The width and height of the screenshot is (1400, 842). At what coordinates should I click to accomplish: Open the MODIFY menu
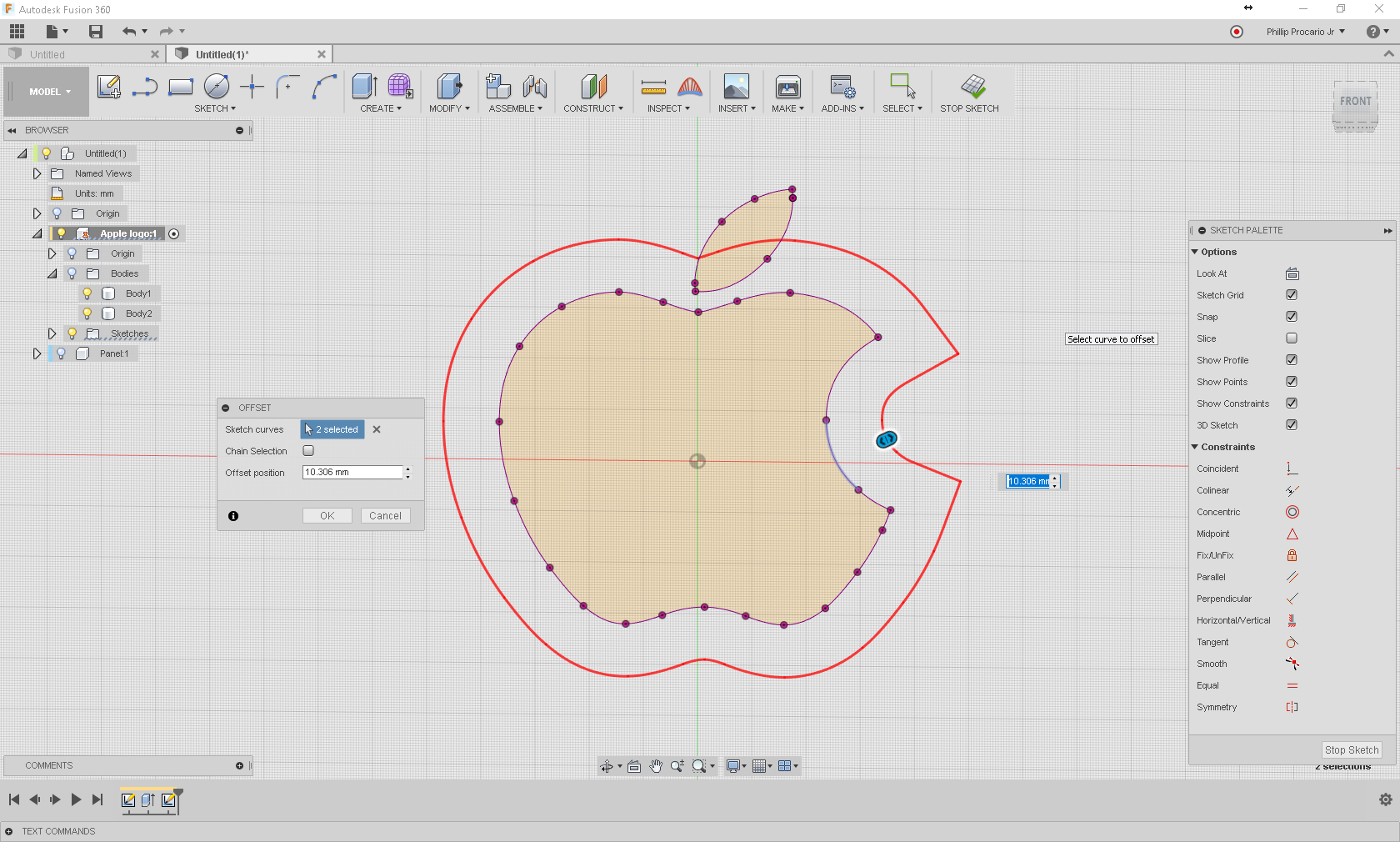[449, 108]
